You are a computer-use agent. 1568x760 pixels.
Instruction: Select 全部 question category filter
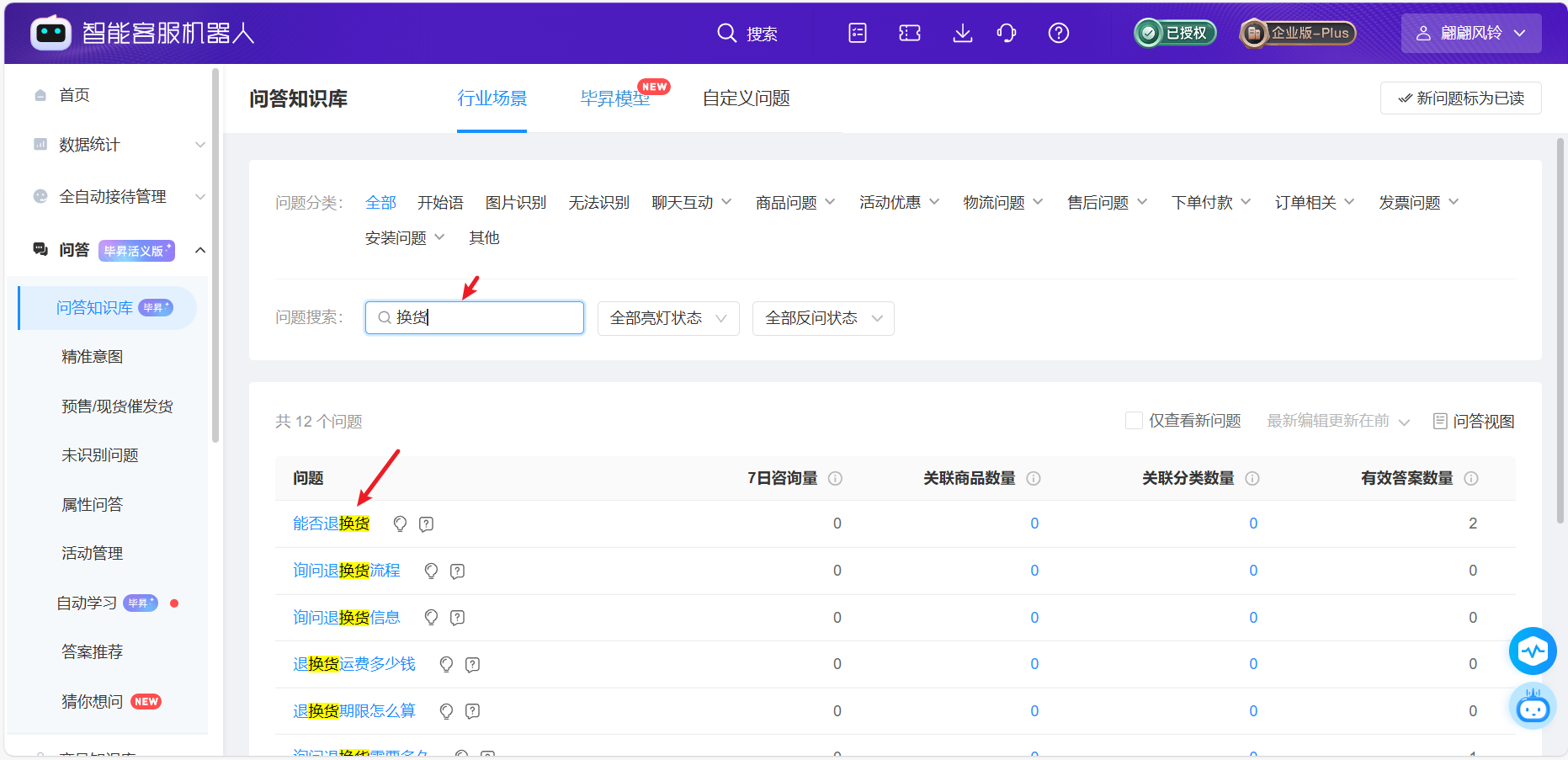pyautogui.click(x=380, y=203)
